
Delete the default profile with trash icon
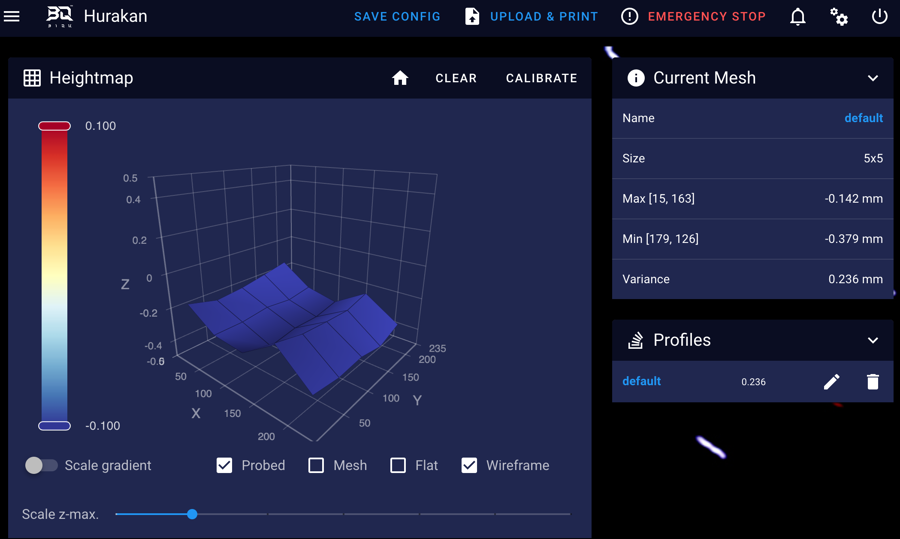tap(872, 382)
